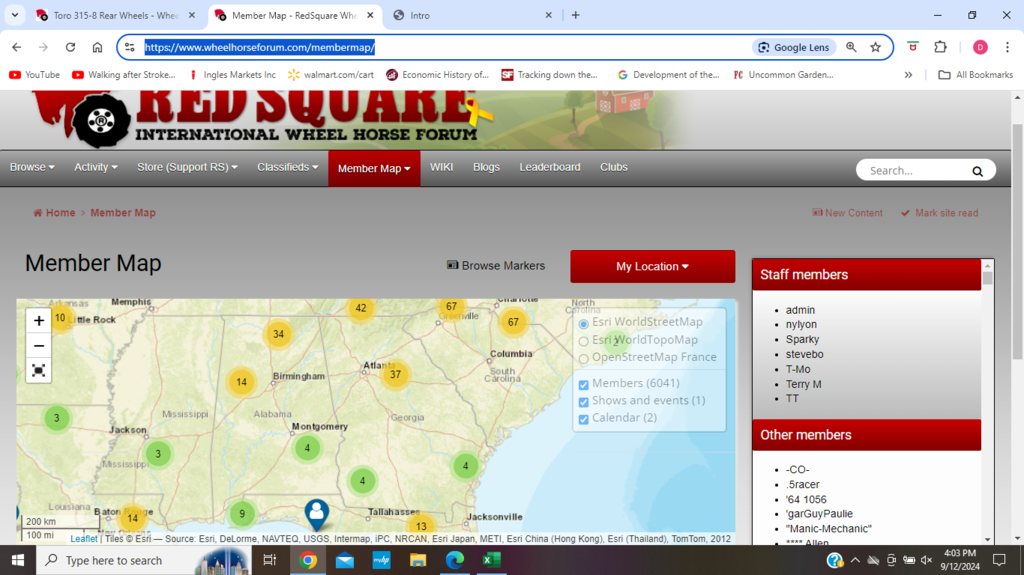The width and height of the screenshot is (1024, 575).
Task: Select Esri WorldTopoMap base layer
Action: pos(584,341)
